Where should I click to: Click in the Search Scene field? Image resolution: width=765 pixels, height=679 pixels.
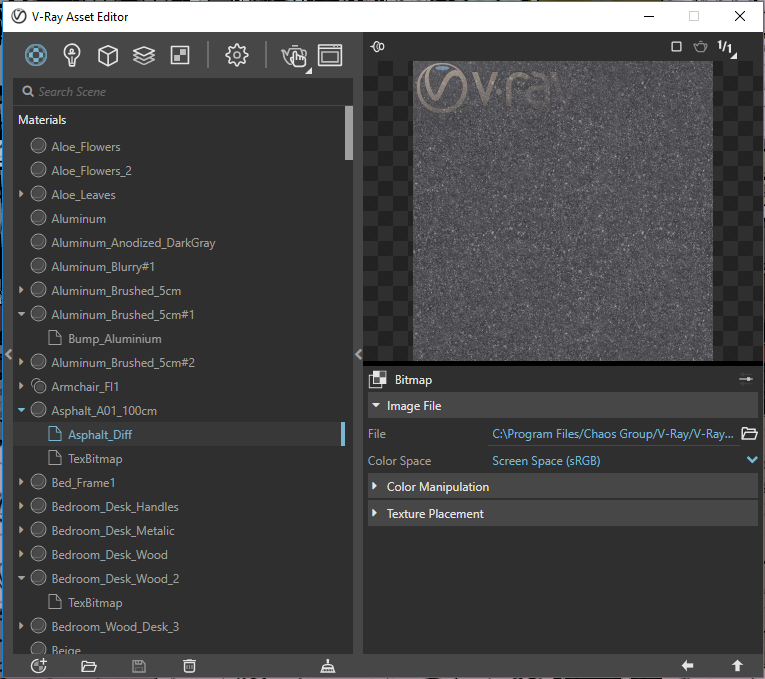[182, 92]
